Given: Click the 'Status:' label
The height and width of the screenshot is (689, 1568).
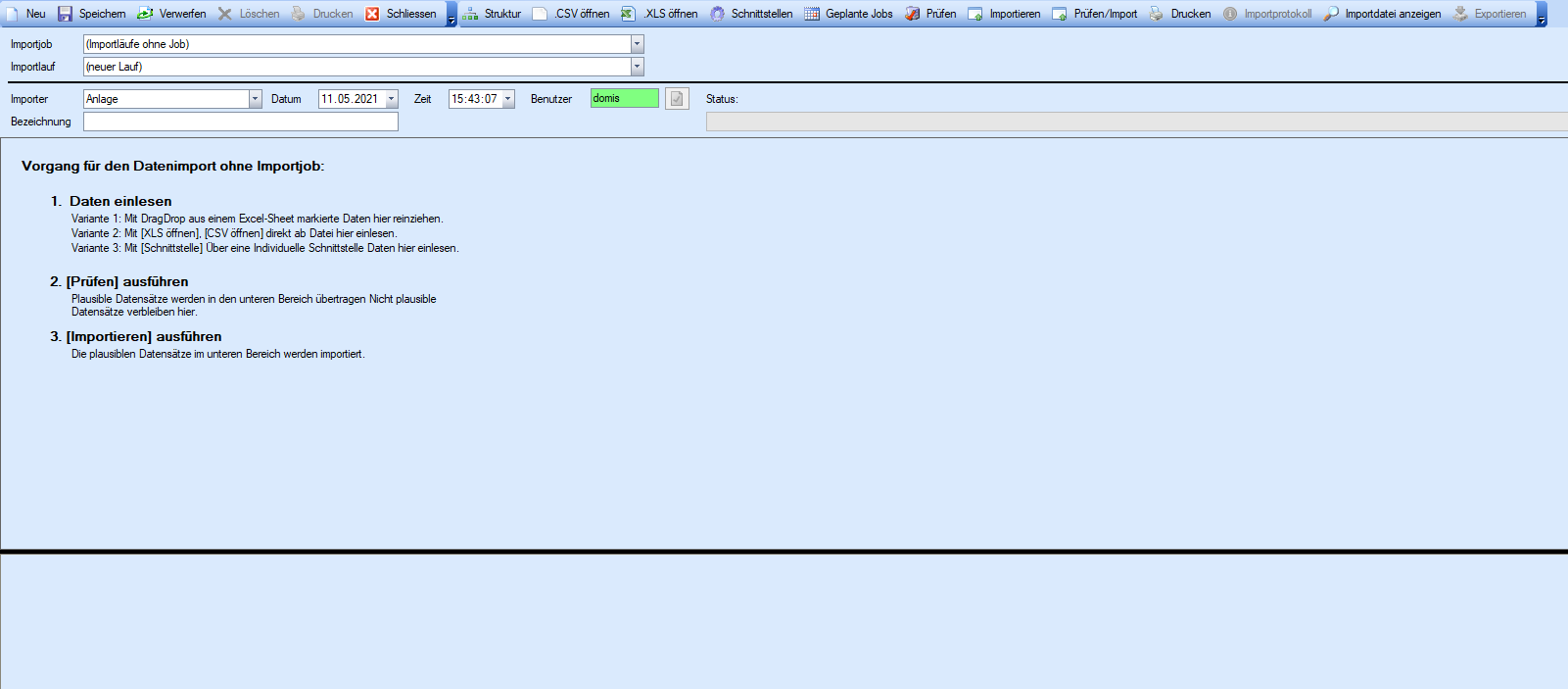Looking at the screenshot, I should [x=722, y=99].
